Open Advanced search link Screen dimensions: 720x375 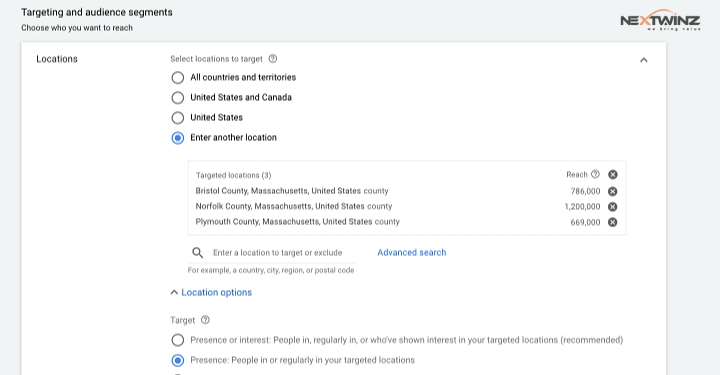tap(411, 252)
